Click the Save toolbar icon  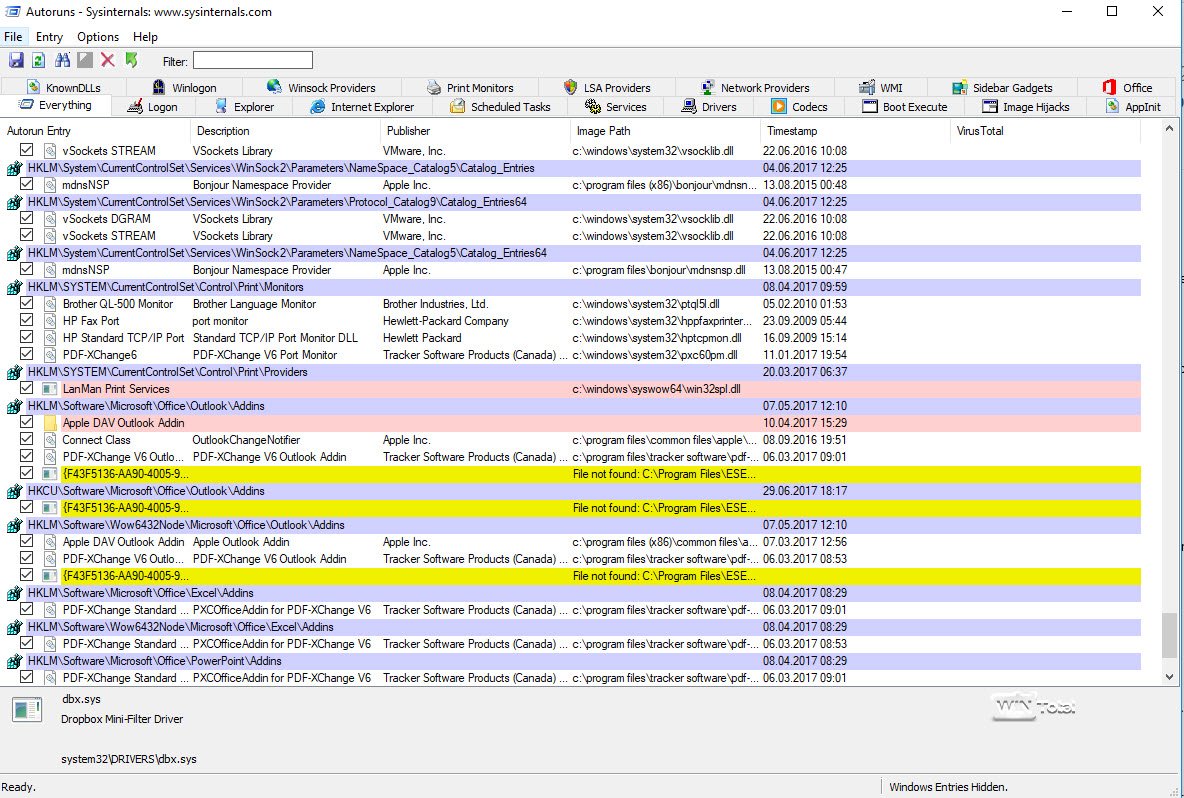[15, 61]
